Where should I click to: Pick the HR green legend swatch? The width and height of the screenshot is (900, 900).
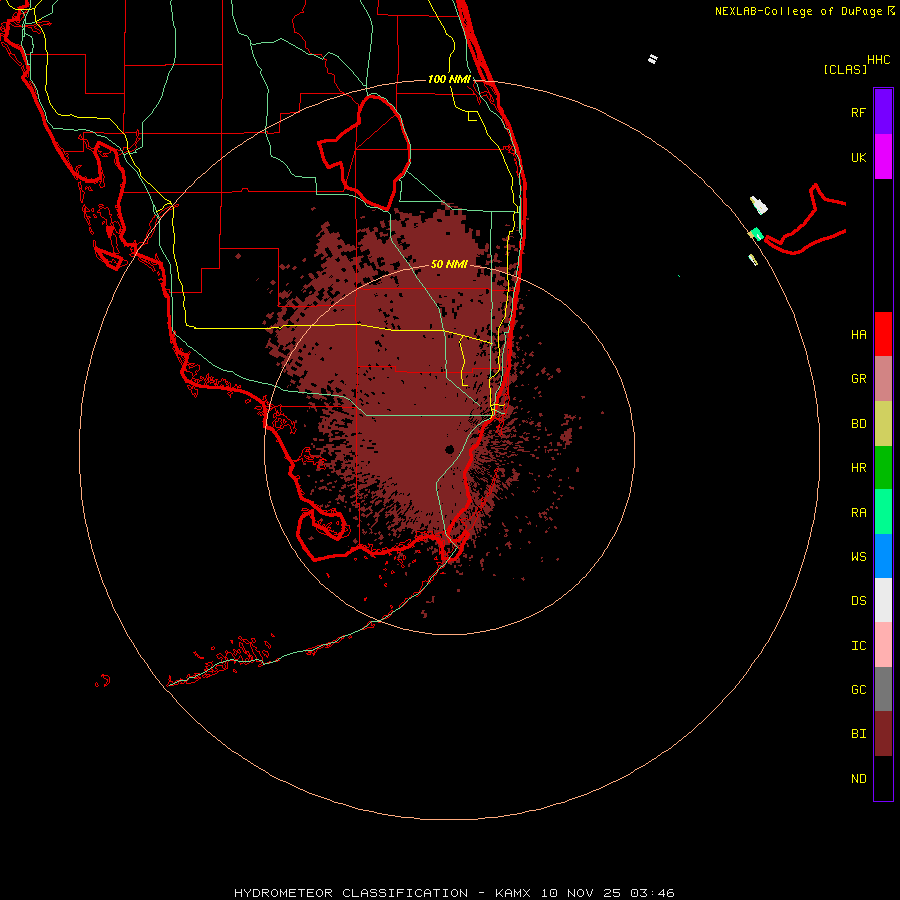[x=883, y=467]
